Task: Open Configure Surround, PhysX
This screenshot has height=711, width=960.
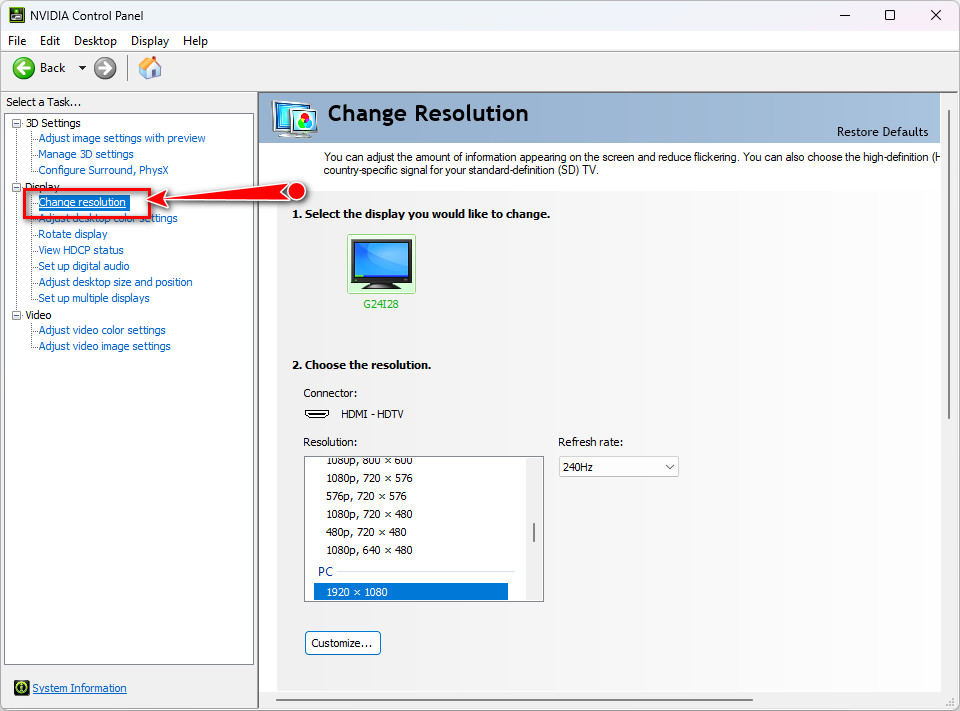Action: [103, 170]
